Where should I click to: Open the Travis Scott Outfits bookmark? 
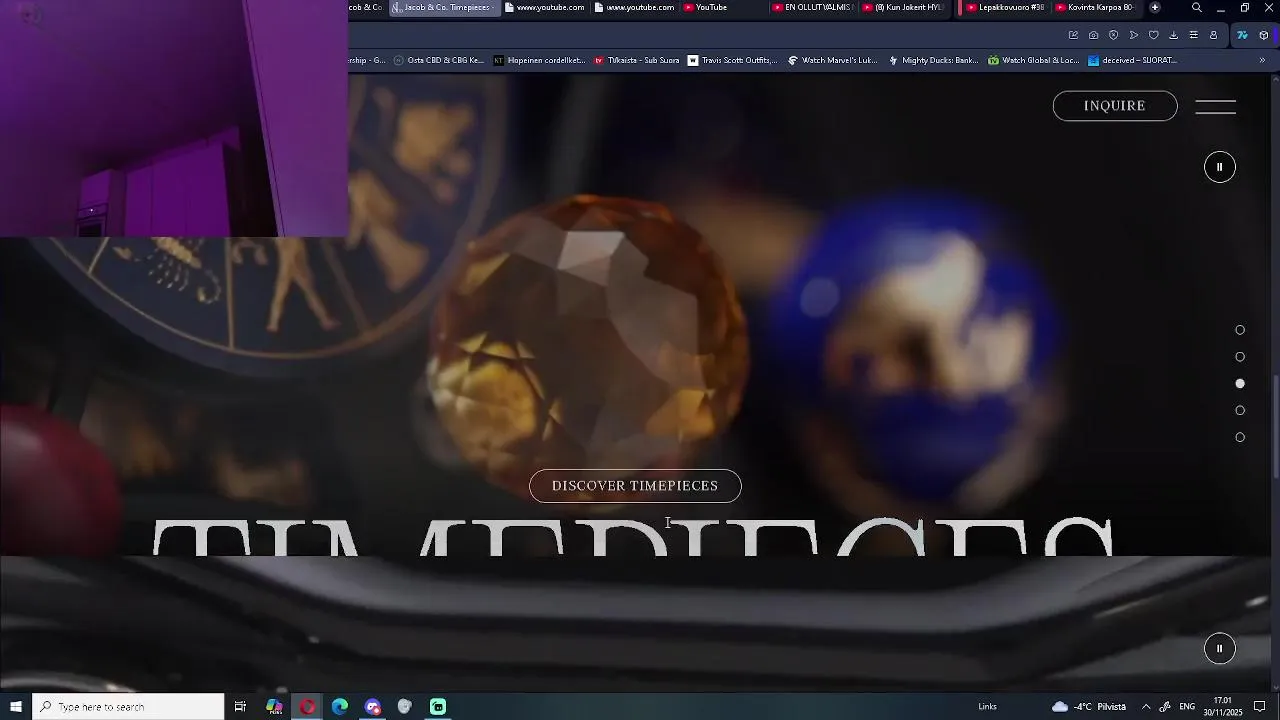point(732,60)
